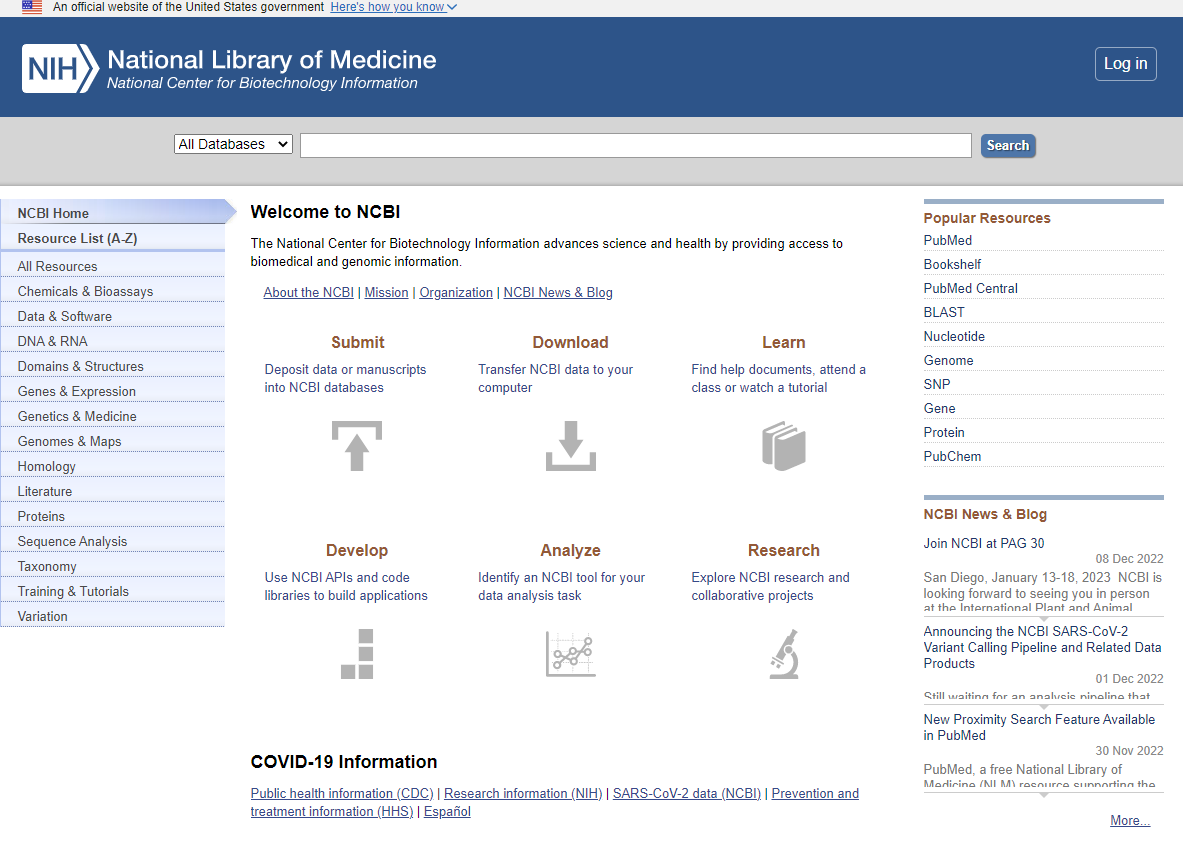Click the Submit upload arrow icon
Image resolution: width=1183 pixels, height=850 pixels.
point(357,446)
